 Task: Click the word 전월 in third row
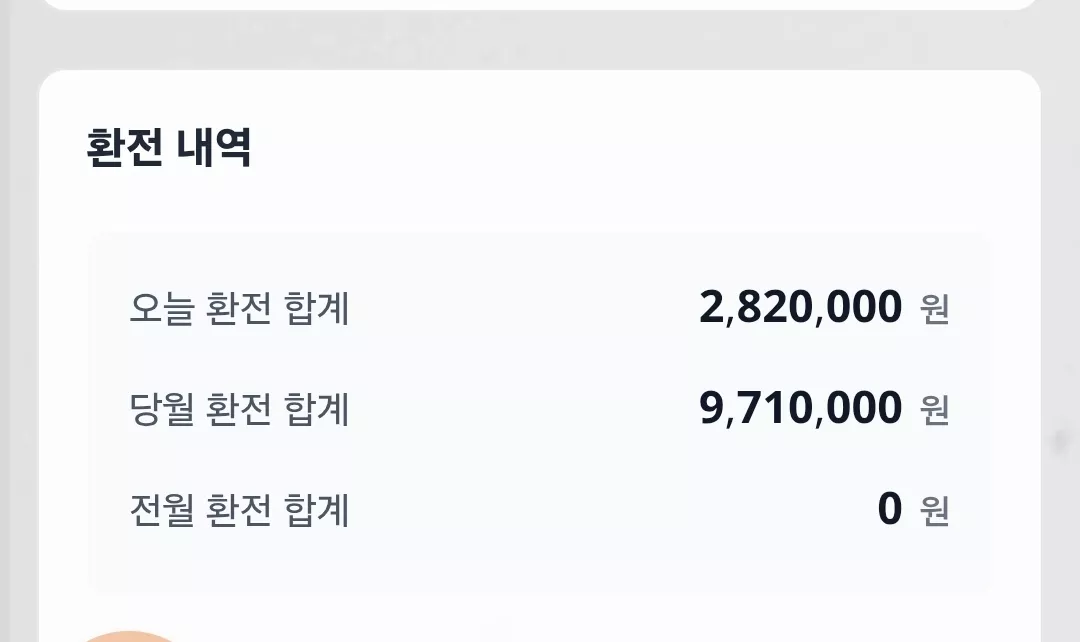pos(162,510)
